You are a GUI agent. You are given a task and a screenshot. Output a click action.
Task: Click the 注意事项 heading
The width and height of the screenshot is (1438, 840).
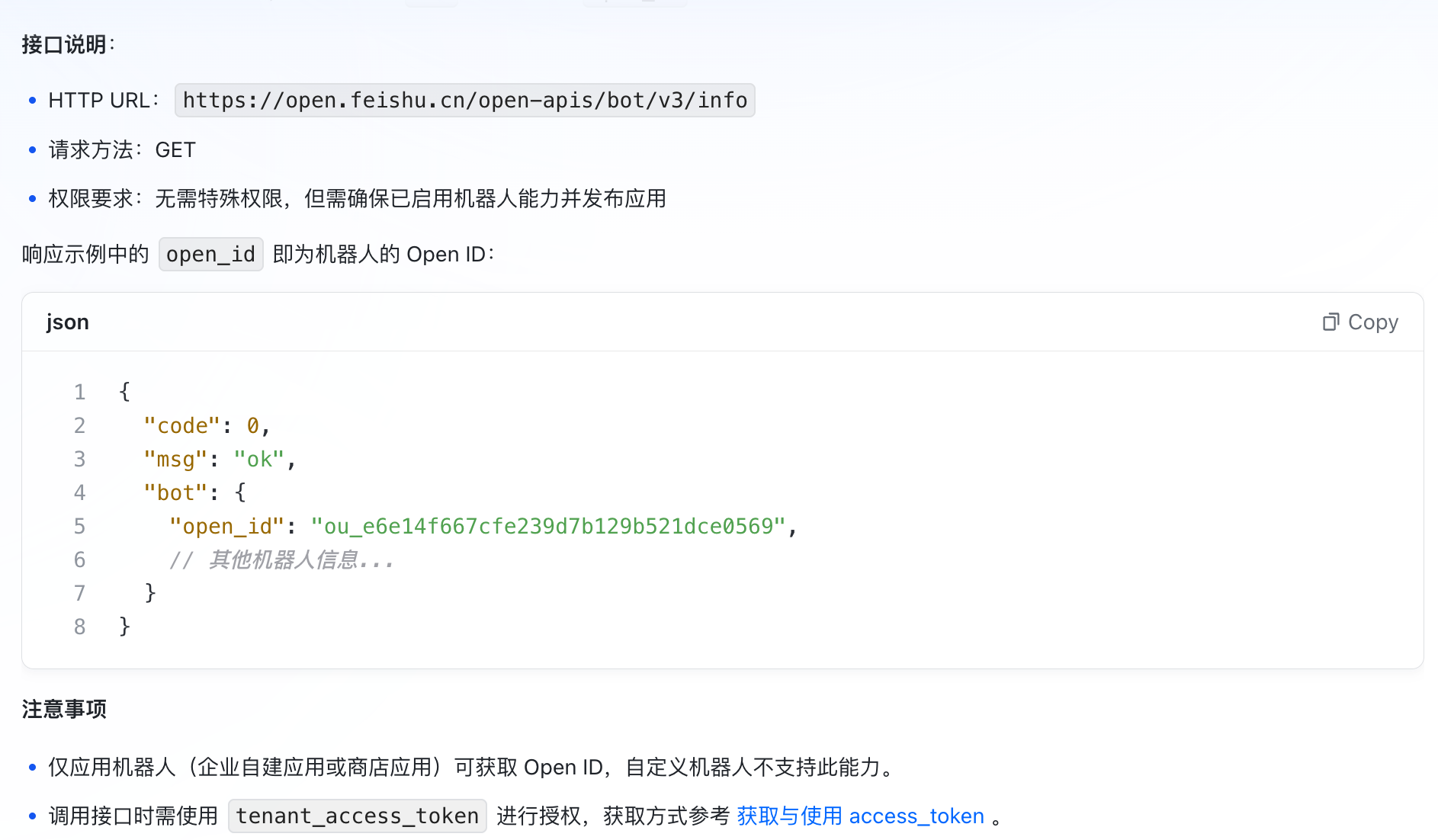tap(64, 710)
